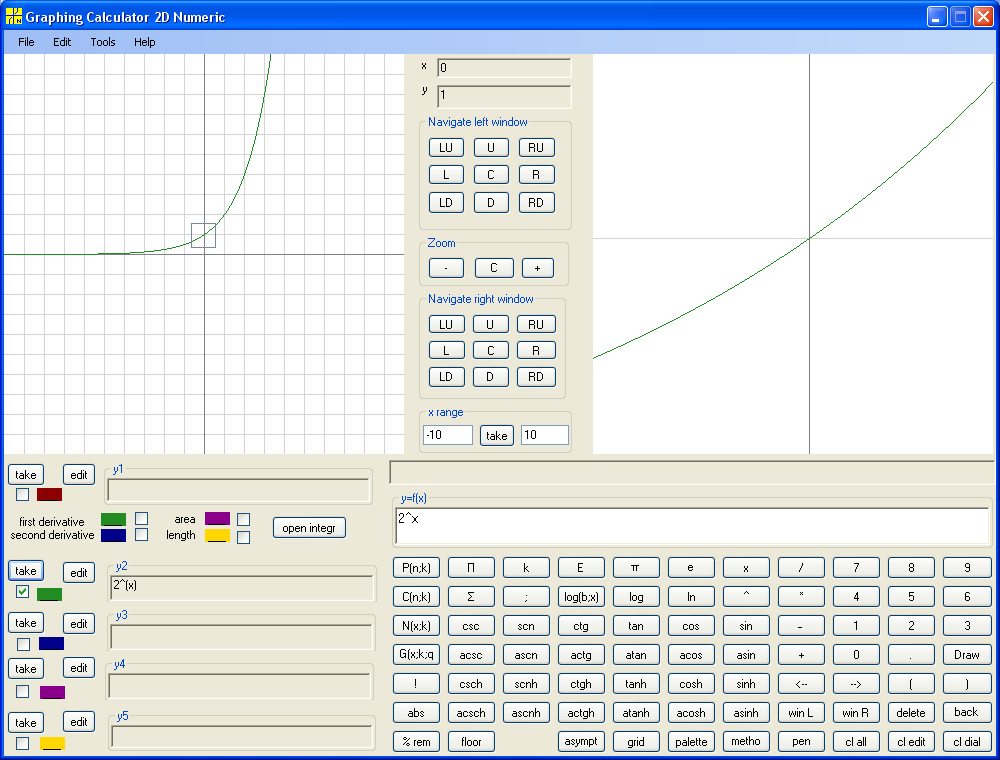Zoom out with the minus button

tap(446, 268)
